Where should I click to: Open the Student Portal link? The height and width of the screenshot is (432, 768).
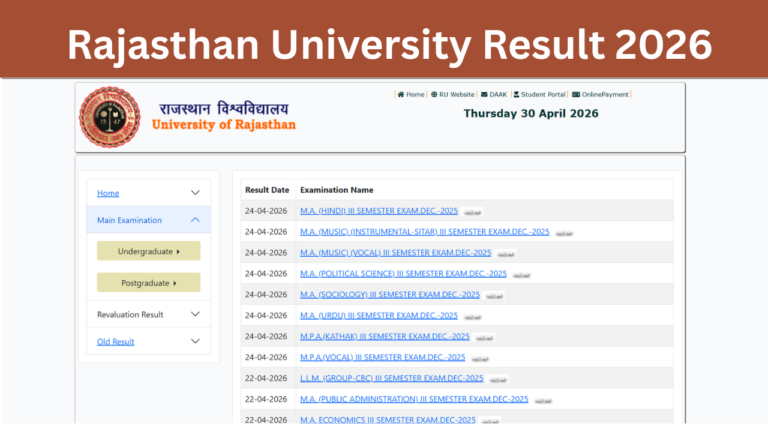[x=543, y=95]
